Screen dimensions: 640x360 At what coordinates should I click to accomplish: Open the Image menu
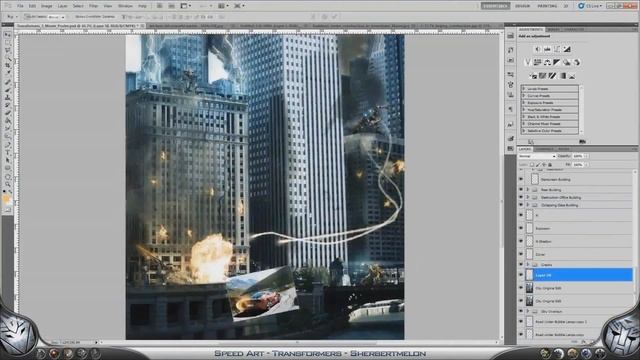click(47, 6)
